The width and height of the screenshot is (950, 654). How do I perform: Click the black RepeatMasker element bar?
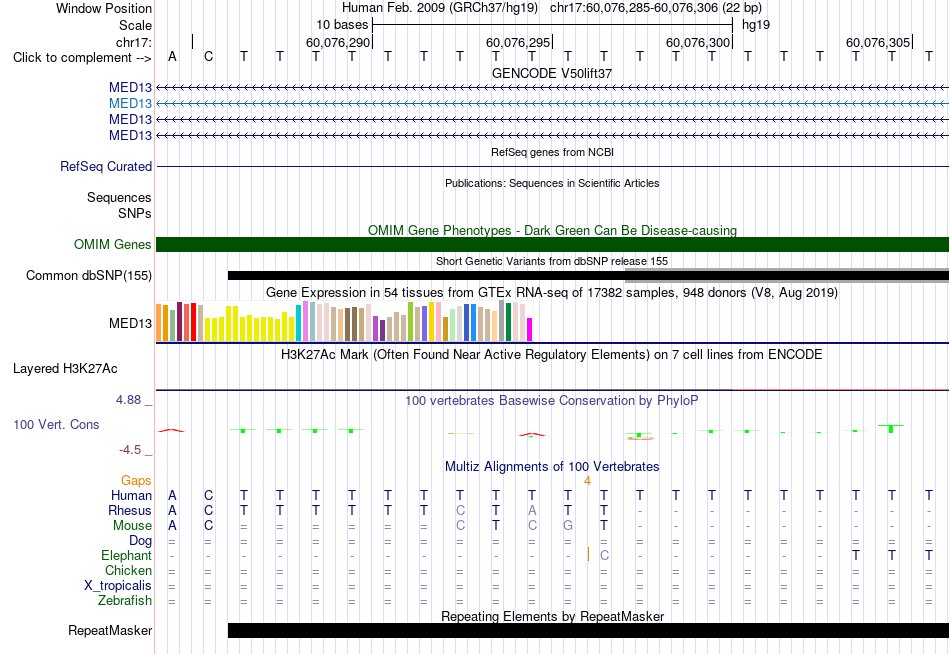coord(588,630)
